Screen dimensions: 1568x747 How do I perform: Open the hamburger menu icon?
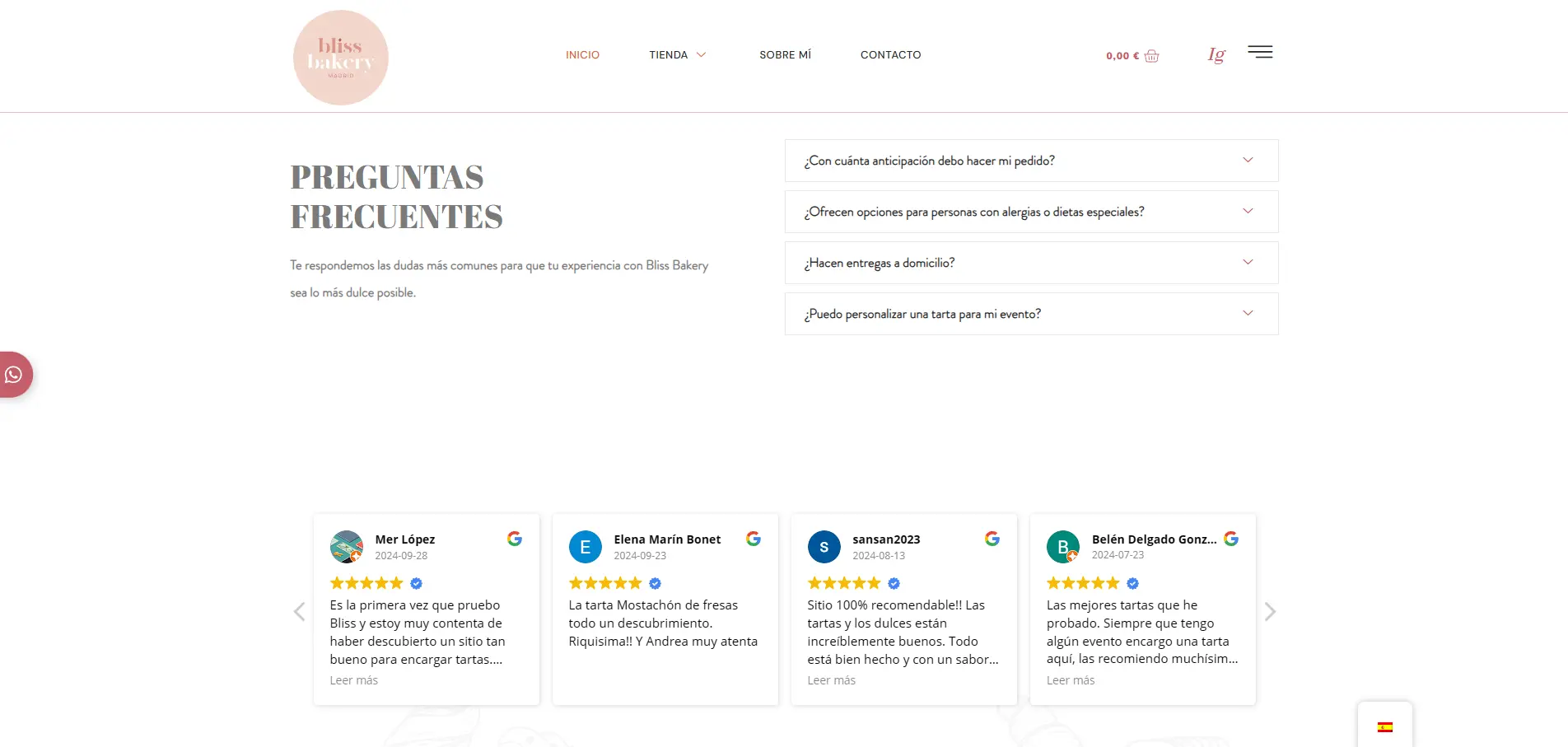(1260, 52)
